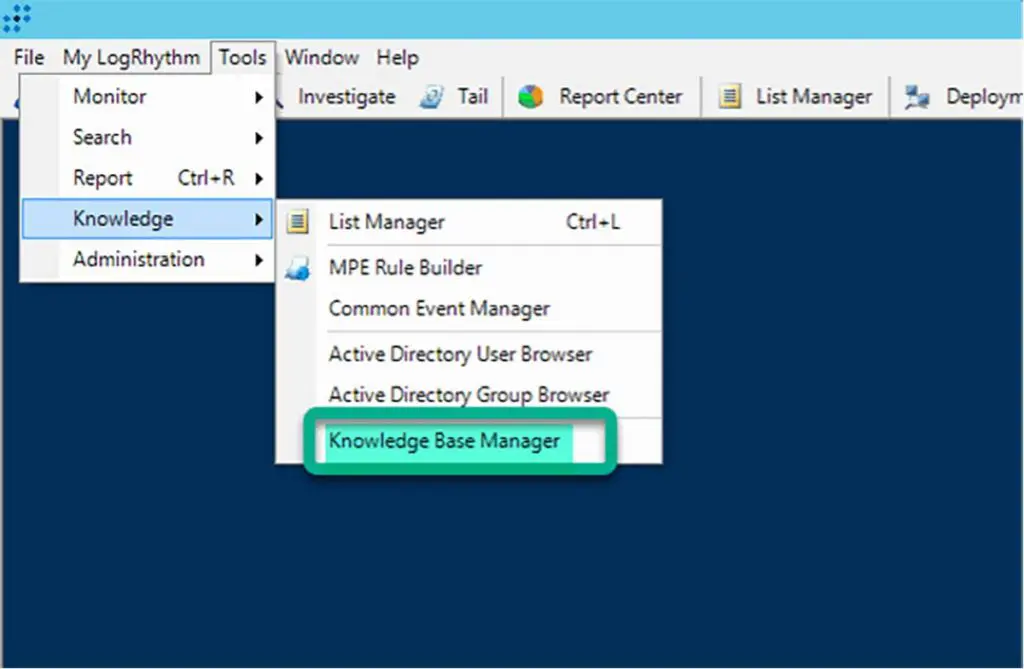Click the MPE Rule Builder icon

tap(297, 268)
